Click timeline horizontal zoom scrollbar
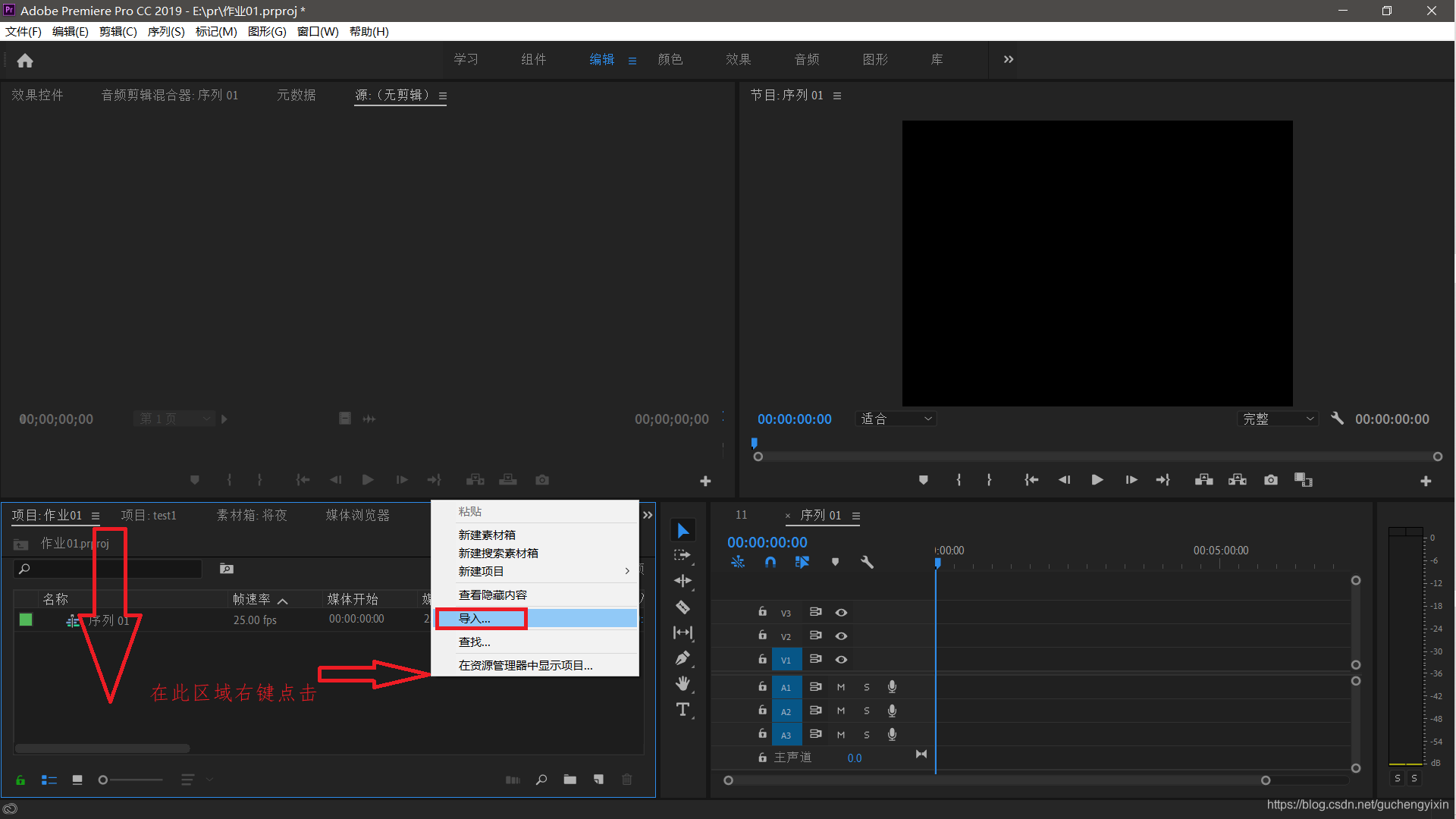Viewport: 1456px width, 819px height. pos(996,780)
